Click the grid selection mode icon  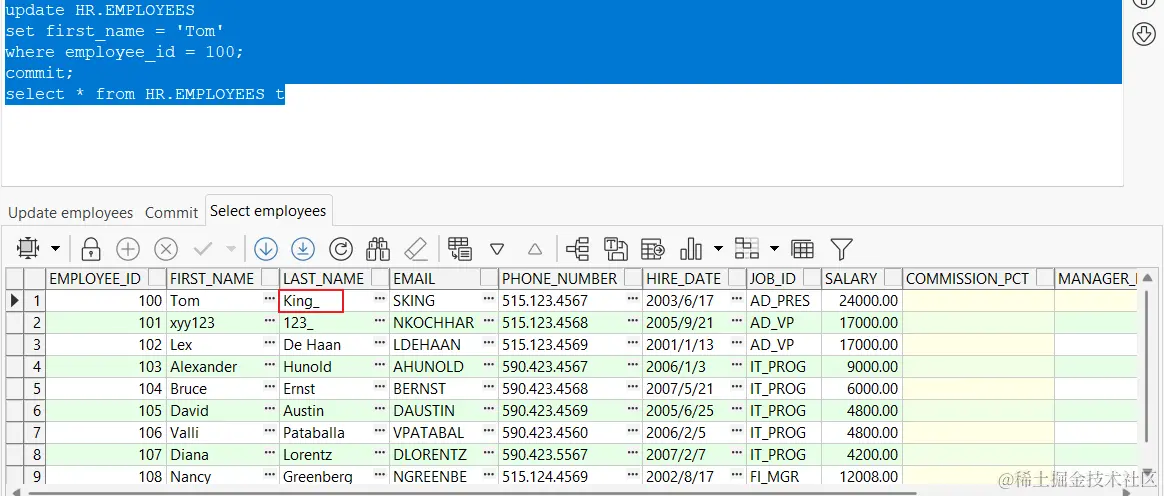27,248
